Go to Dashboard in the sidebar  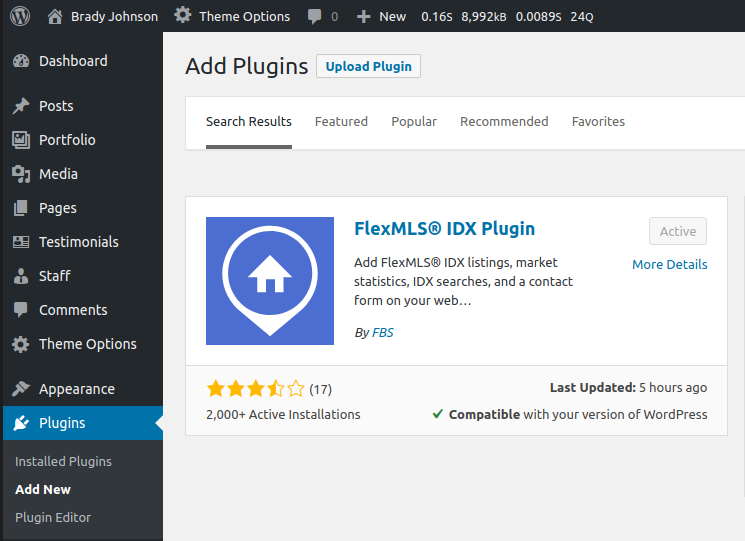click(73, 61)
